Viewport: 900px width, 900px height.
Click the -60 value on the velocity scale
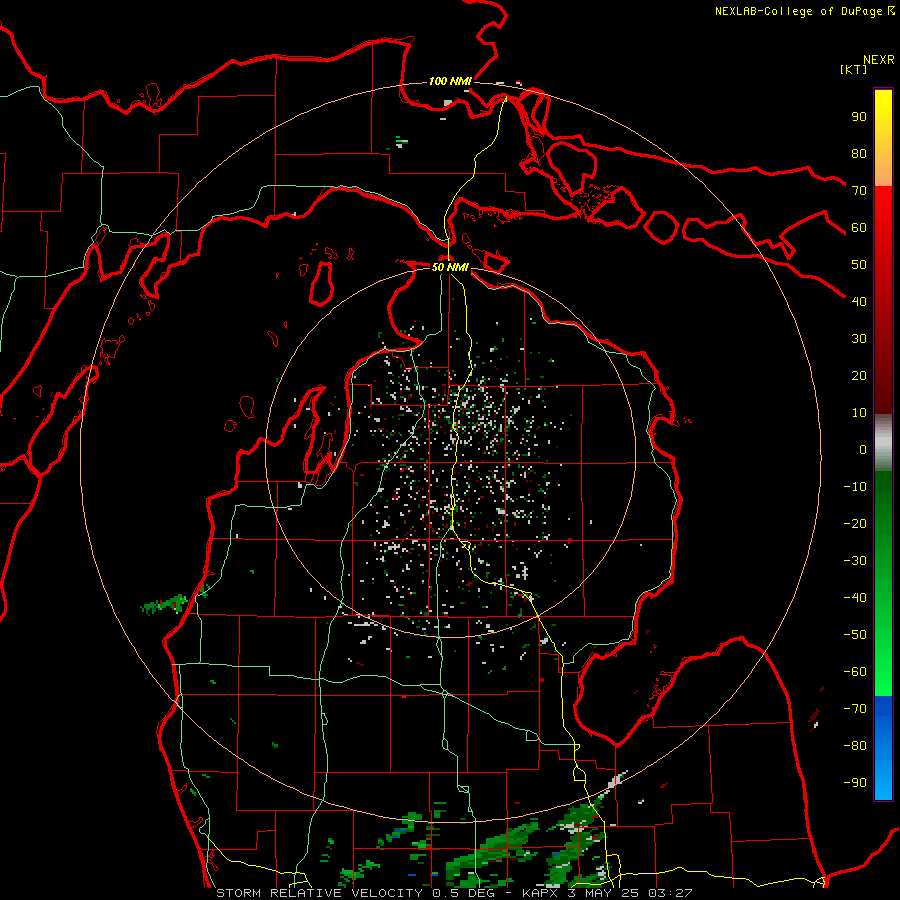point(855,672)
